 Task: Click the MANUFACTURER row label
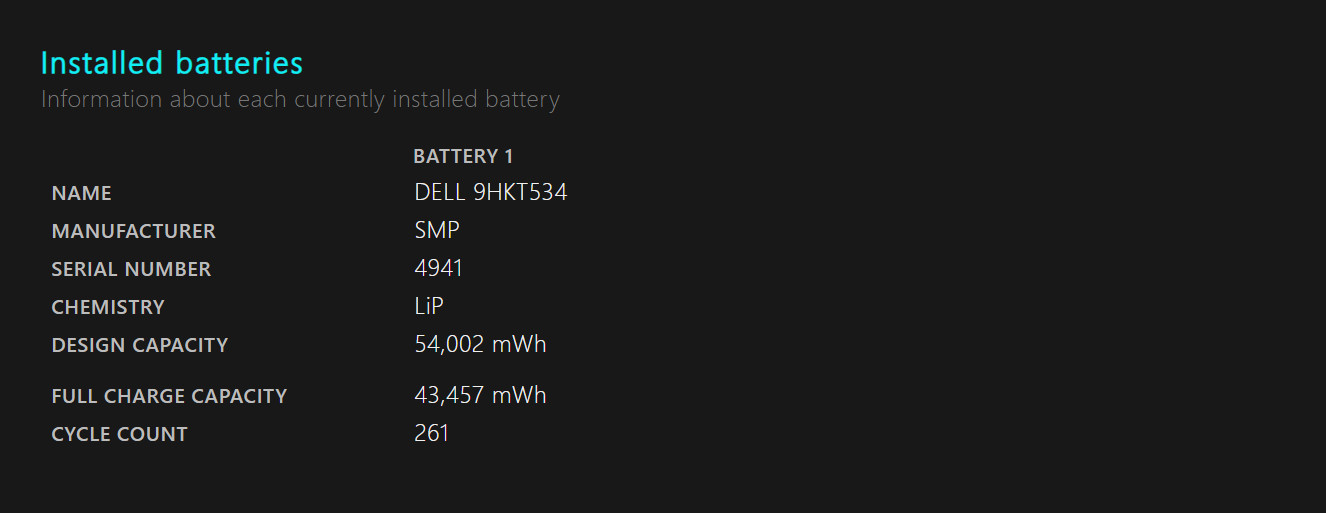[x=134, y=231]
